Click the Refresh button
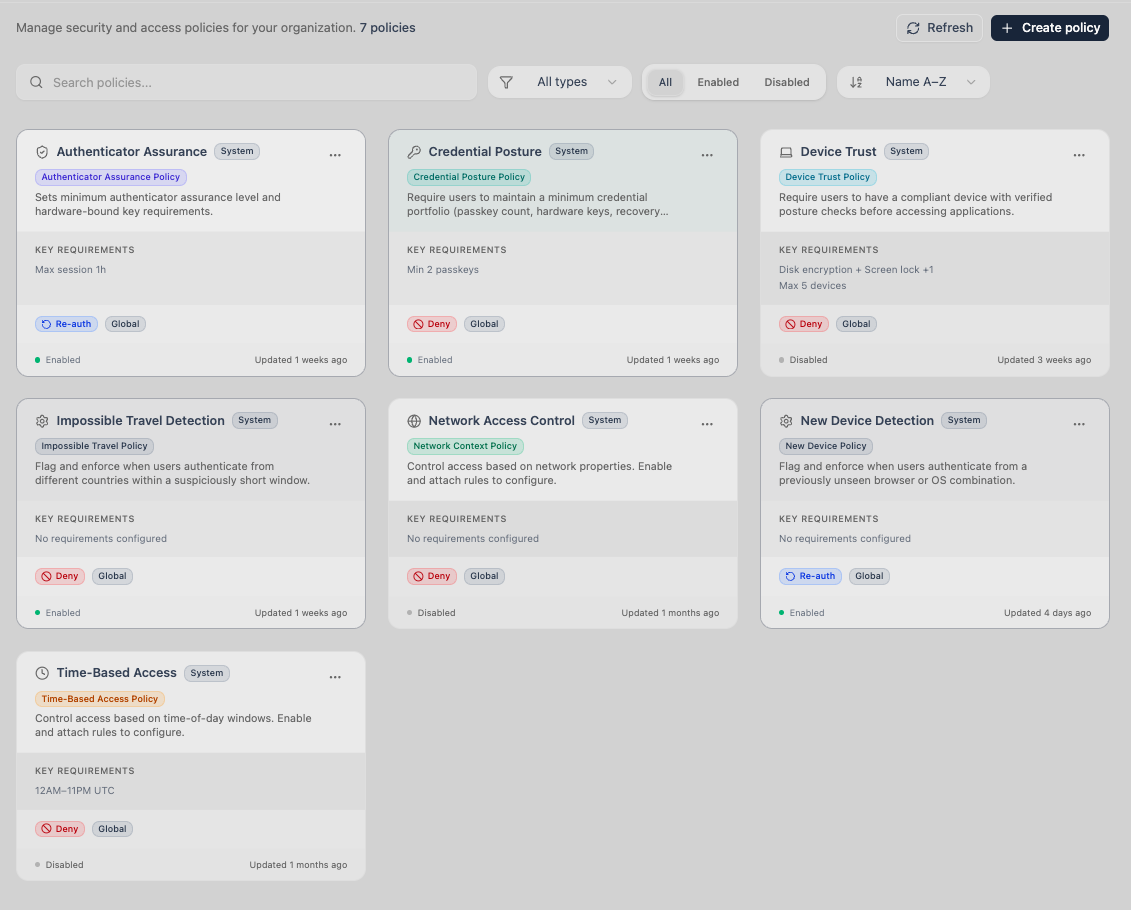 pyautogui.click(x=939, y=28)
